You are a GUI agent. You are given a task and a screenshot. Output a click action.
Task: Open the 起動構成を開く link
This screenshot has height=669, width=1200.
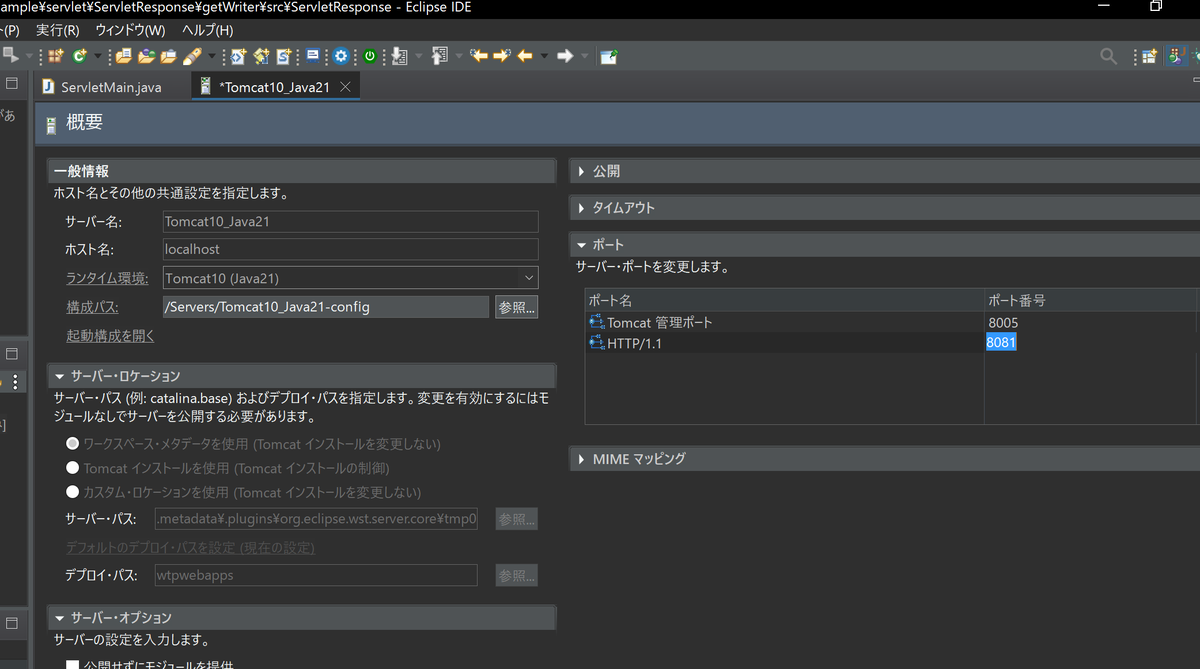[110, 336]
